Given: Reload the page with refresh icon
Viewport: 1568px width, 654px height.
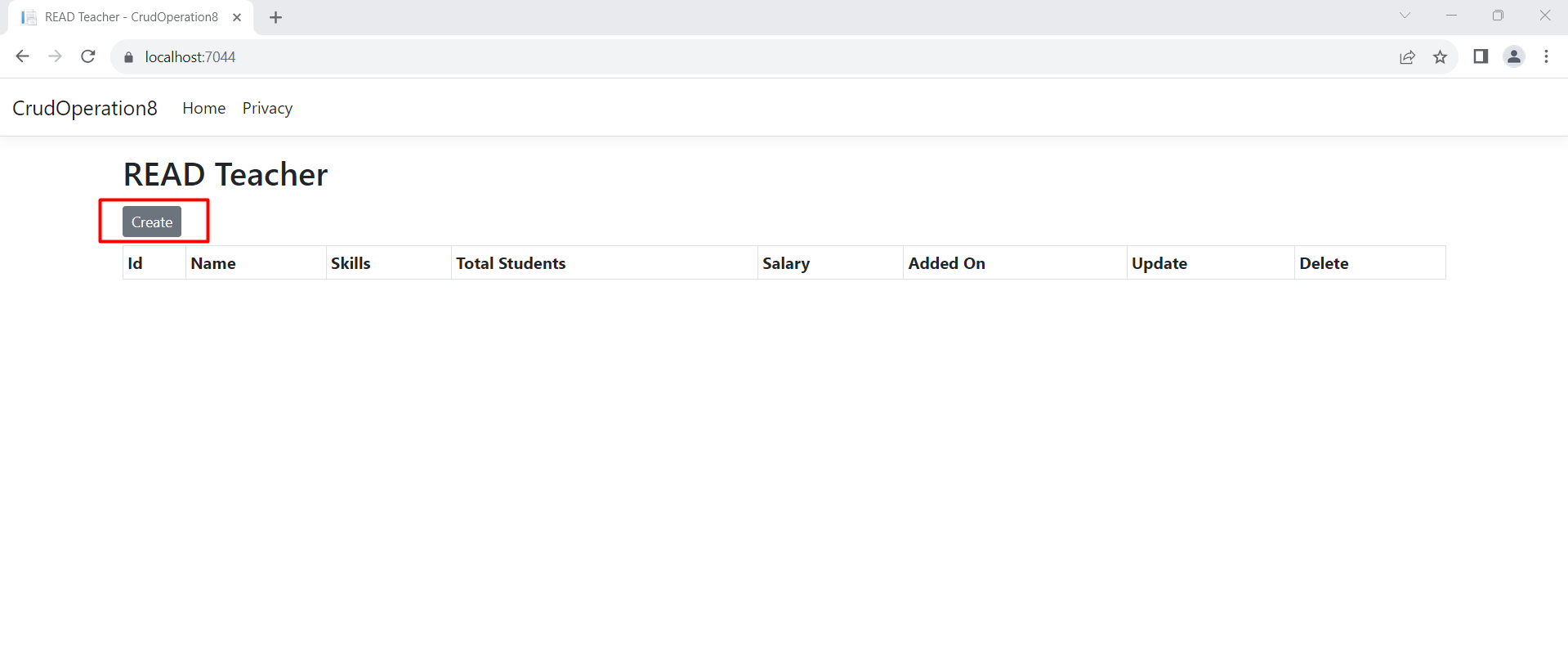Looking at the screenshot, I should [x=88, y=56].
